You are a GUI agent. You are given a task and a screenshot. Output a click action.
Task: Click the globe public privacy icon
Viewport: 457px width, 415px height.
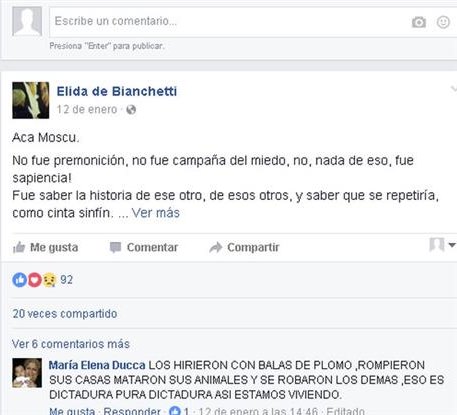(x=131, y=110)
